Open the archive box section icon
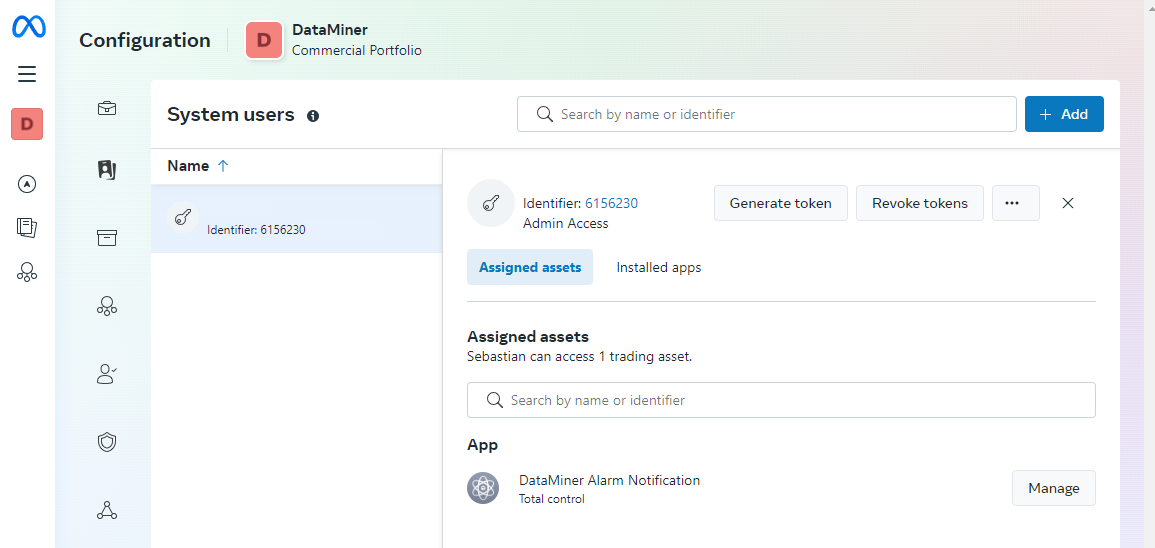 coord(107,238)
